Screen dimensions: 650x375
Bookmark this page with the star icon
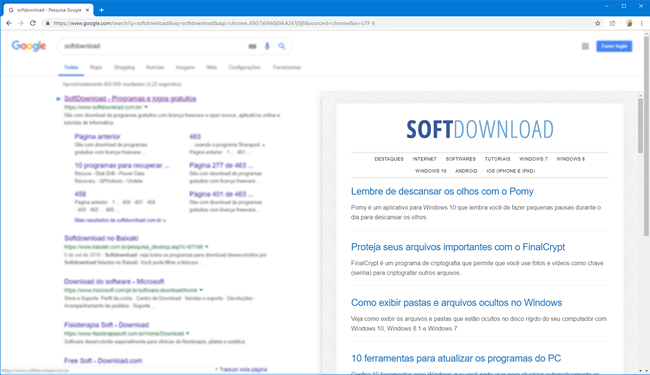tap(597, 23)
